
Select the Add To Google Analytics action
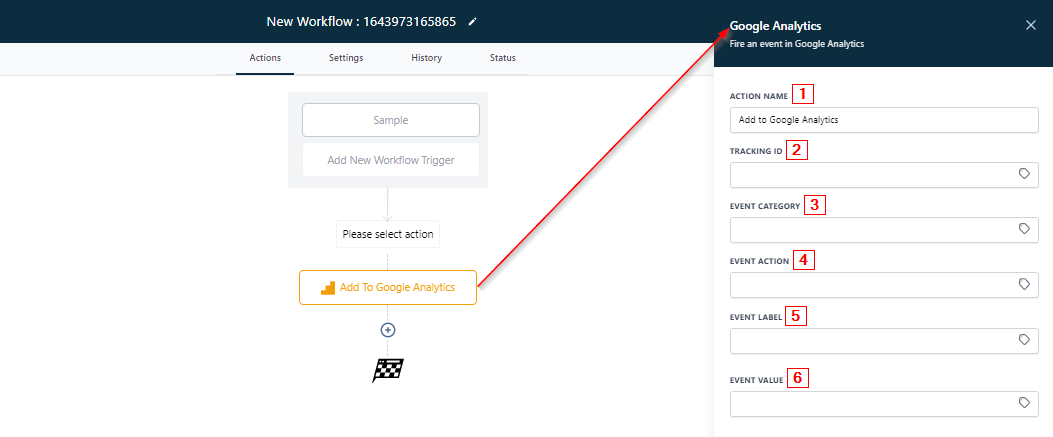pos(387,287)
